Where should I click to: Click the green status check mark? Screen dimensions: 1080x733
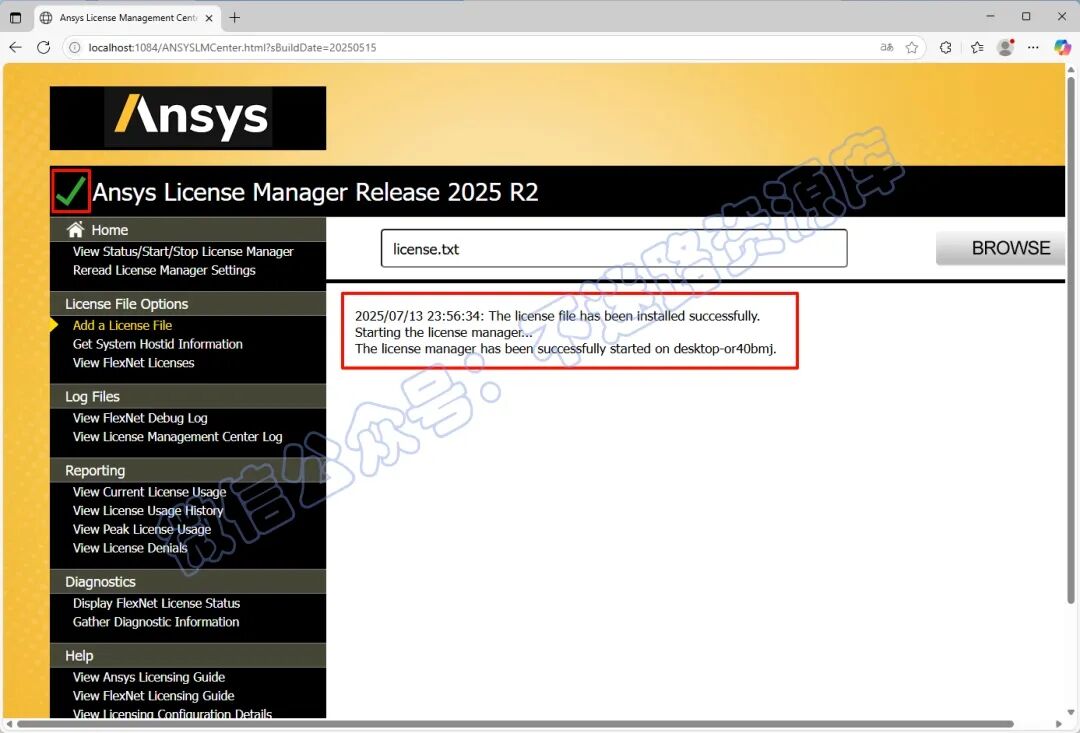pos(71,192)
